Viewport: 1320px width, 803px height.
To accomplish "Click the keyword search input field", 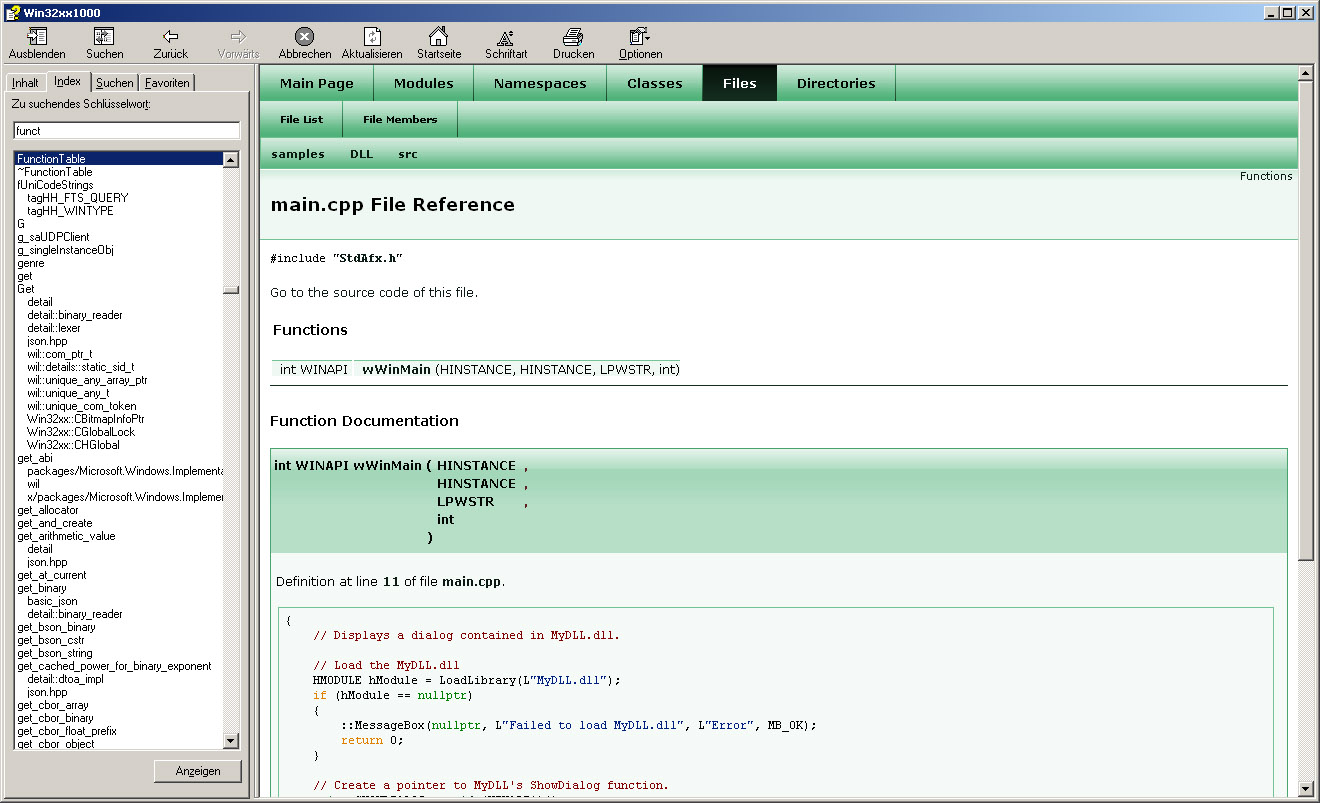I will (126, 131).
